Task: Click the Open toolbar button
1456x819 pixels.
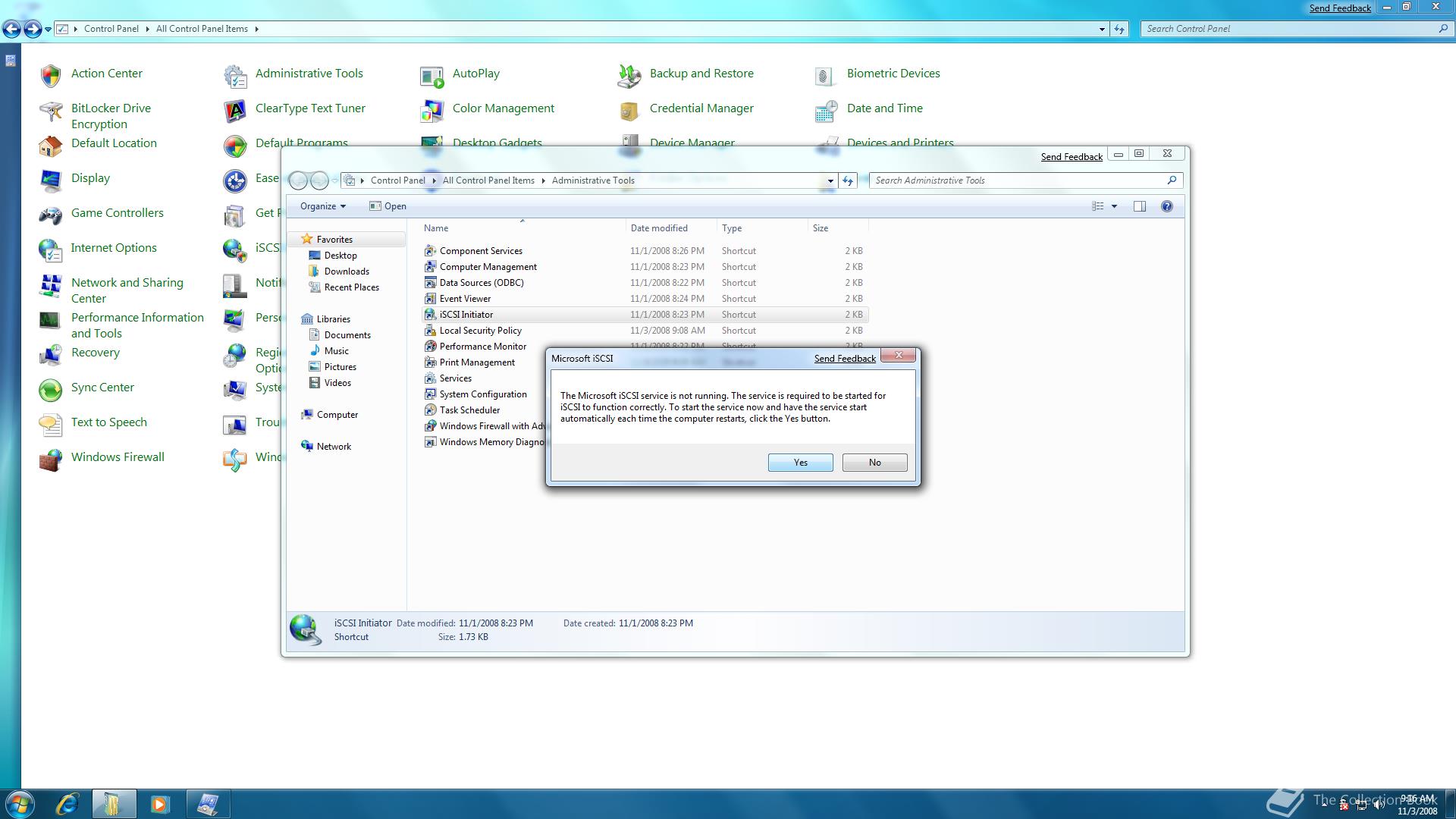Action: (388, 206)
